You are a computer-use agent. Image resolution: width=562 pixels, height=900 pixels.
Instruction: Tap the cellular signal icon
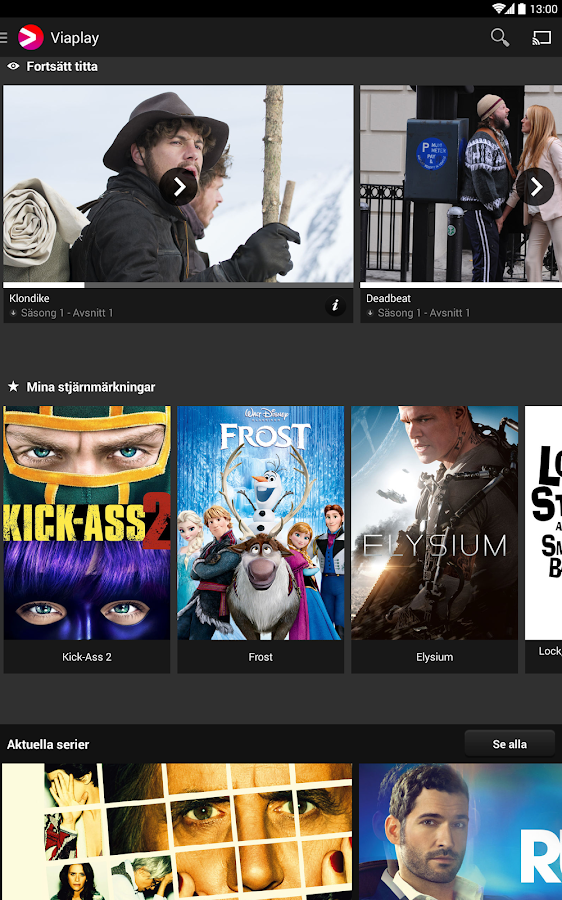pyautogui.click(x=510, y=9)
